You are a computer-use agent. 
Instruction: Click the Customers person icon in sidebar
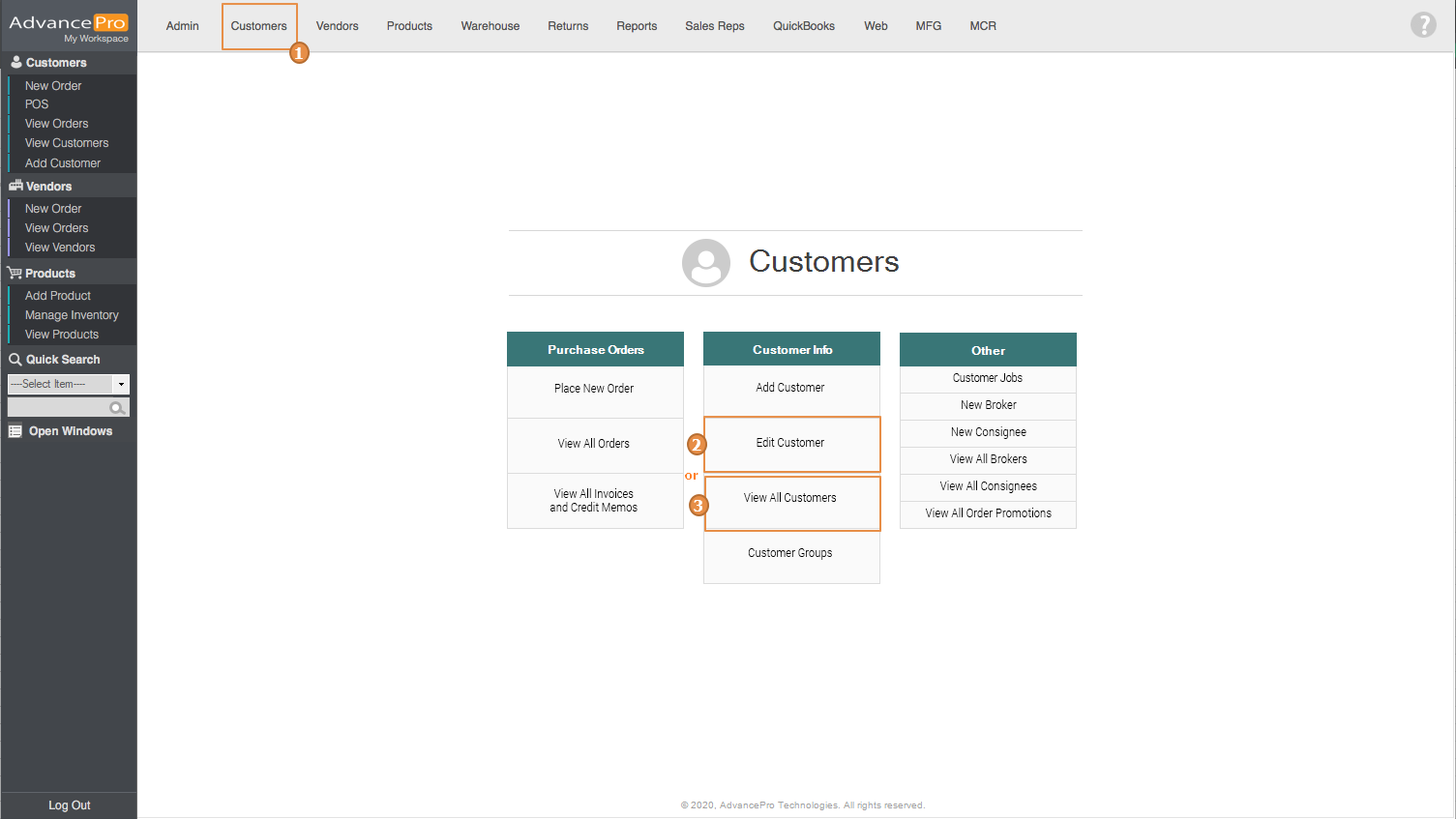15,62
